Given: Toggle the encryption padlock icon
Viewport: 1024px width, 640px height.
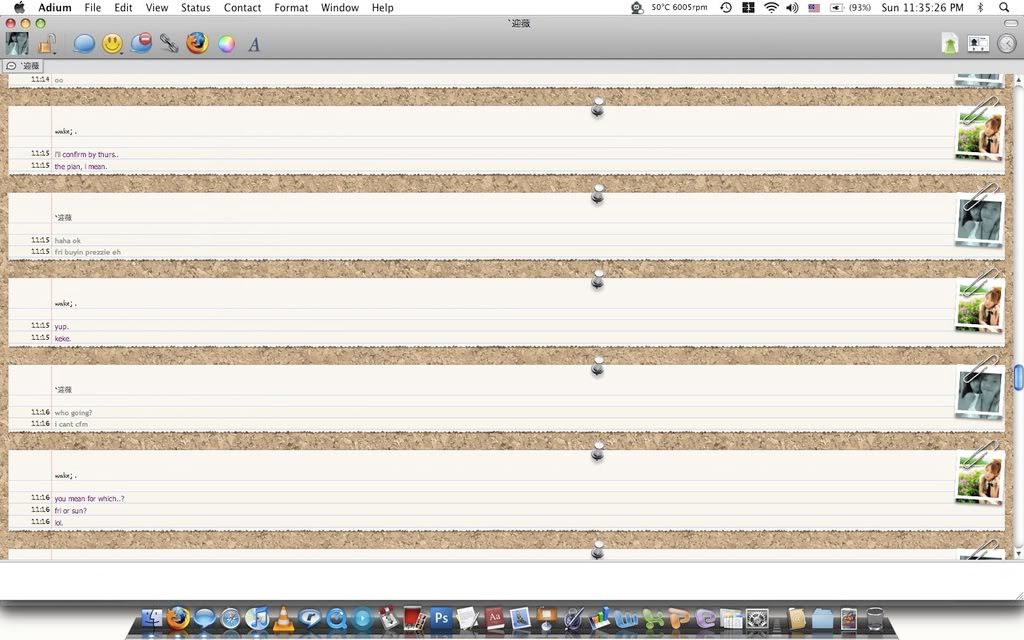Looking at the screenshot, I should click(46, 43).
